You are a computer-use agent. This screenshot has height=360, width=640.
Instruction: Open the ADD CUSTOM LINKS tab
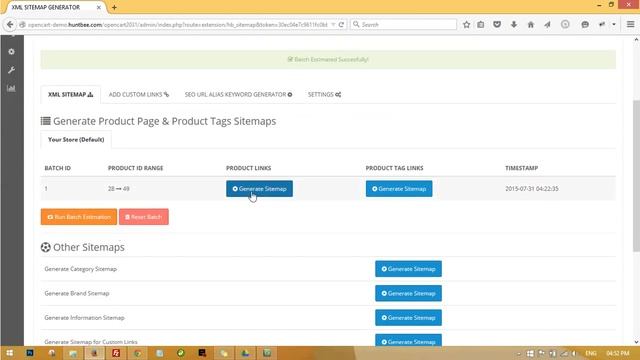[x=139, y=94]
